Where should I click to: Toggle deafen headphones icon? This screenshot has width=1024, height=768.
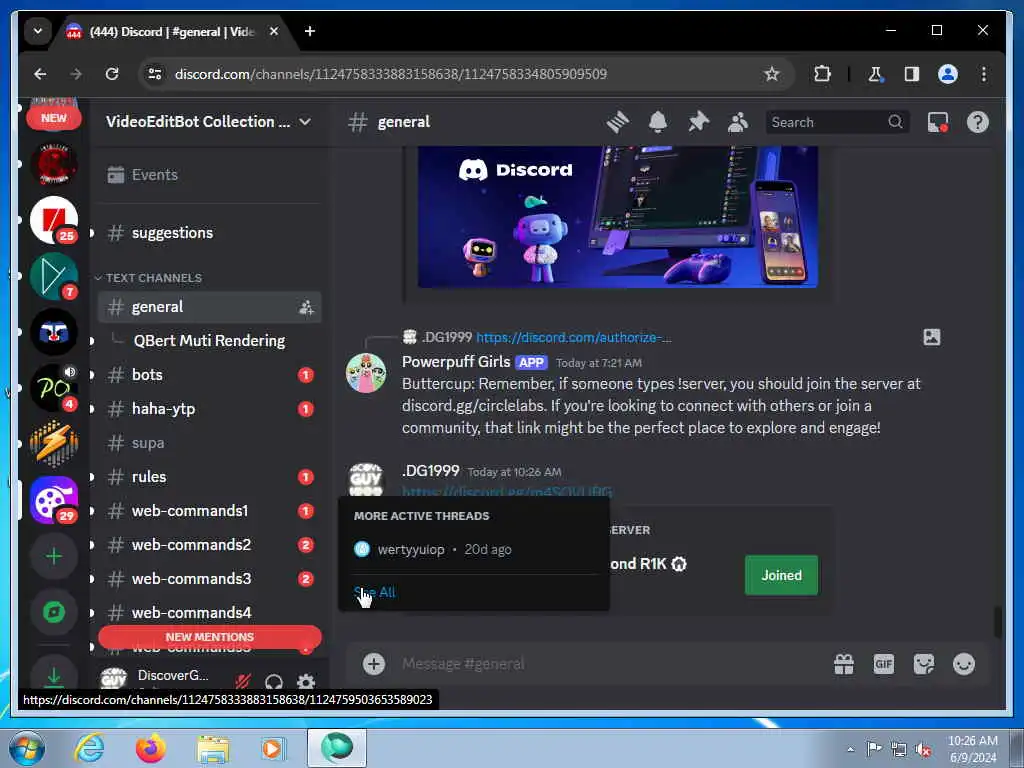[x=274, y=682]
